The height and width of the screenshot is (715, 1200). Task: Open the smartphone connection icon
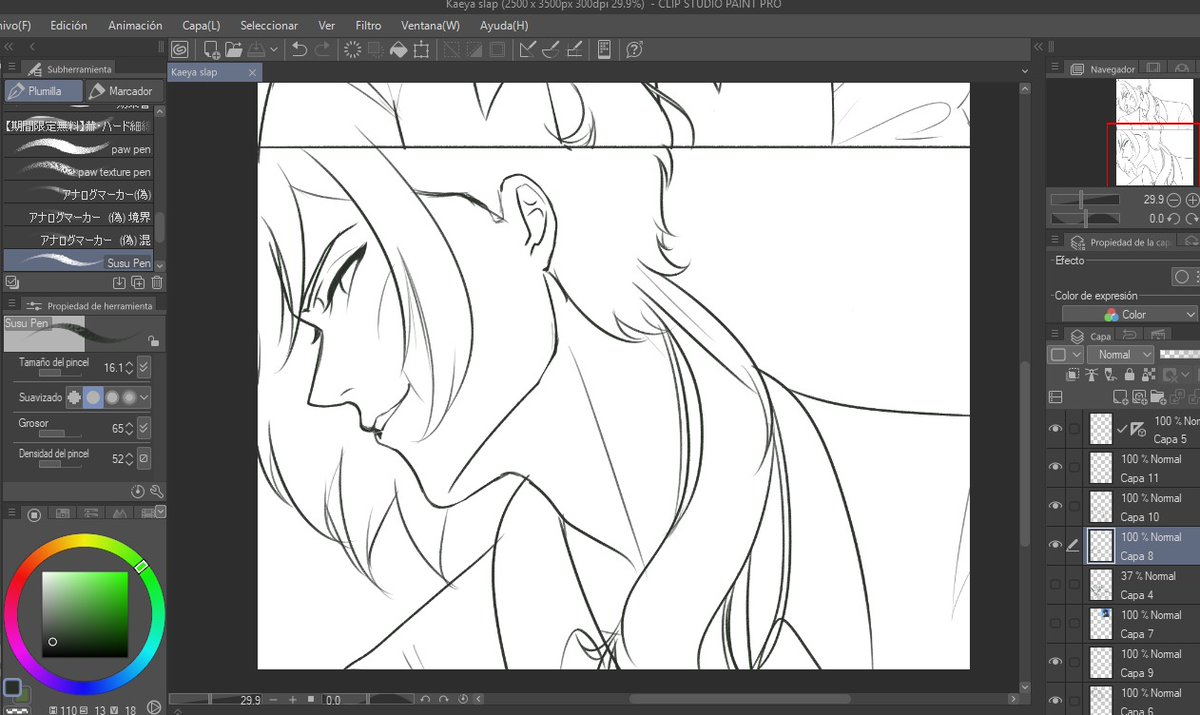[x=604, y=49]
